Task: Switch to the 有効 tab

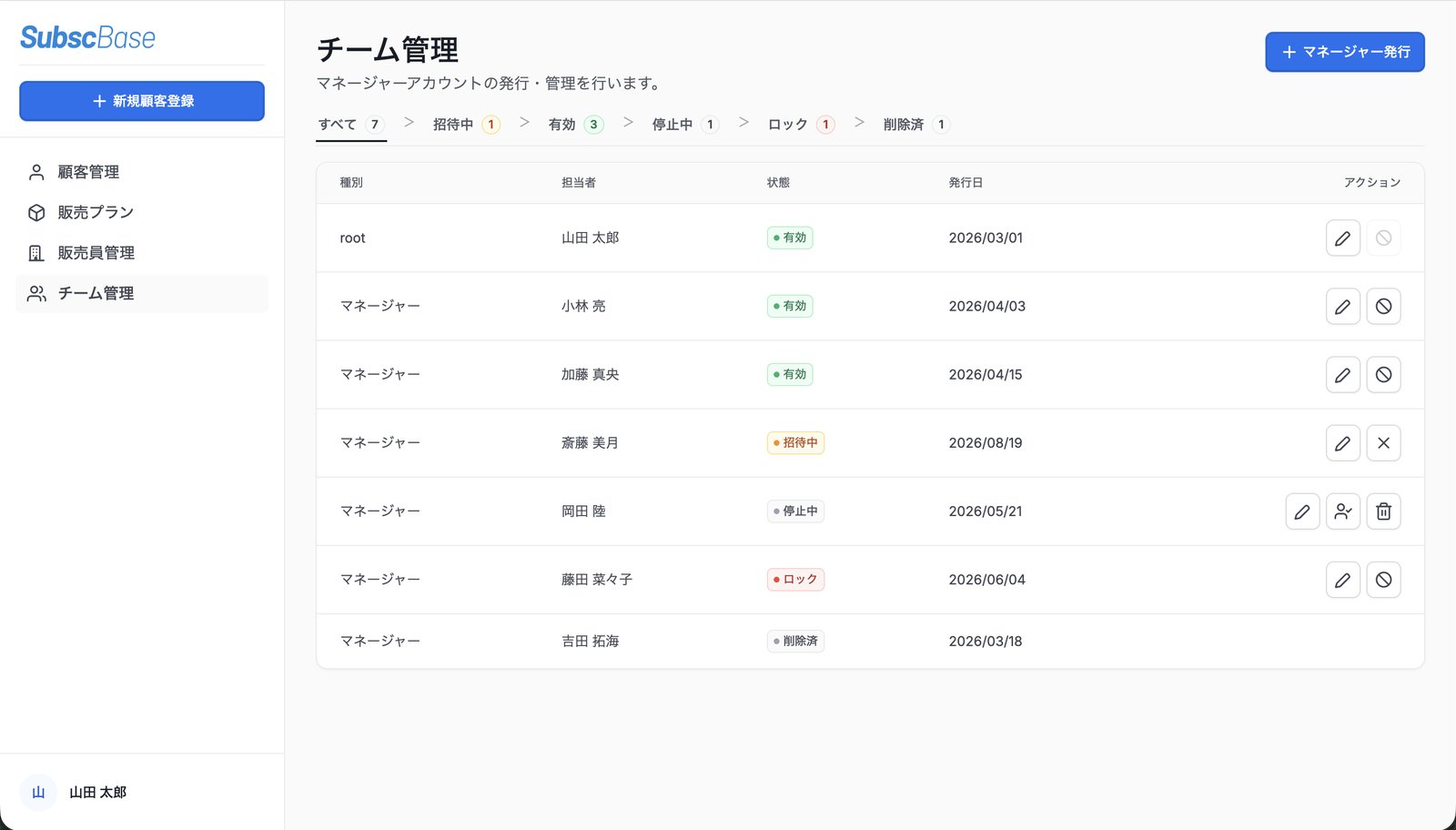Action: tap(576, 125)
